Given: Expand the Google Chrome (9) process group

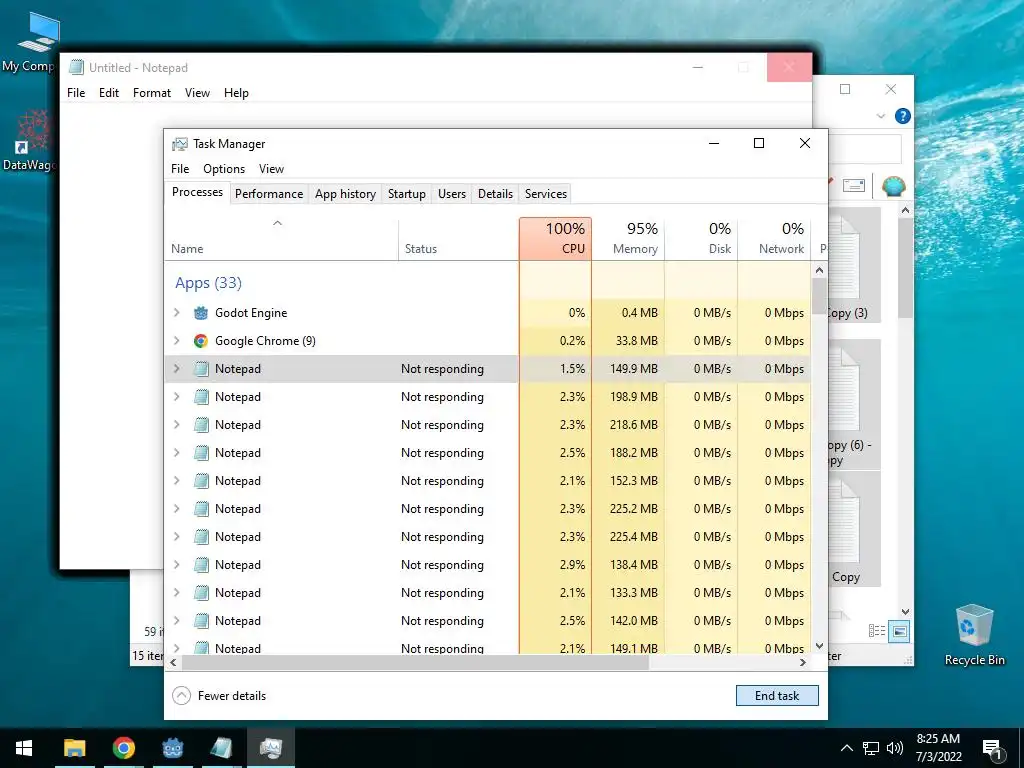Looking at the screenshot, I should (176, 341).
